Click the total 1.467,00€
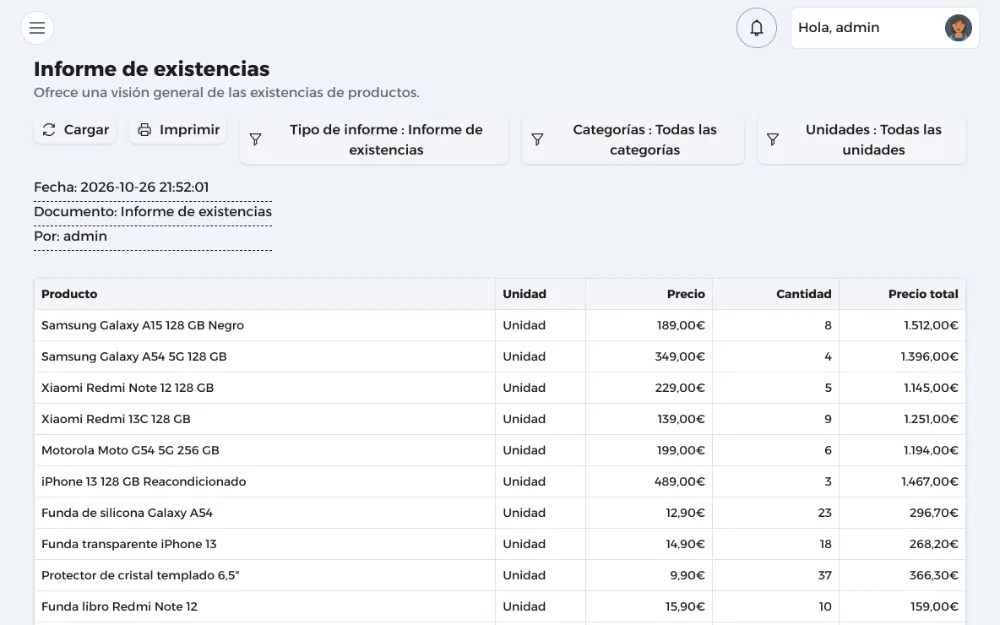1000x625 pixels. coord(929,482)
